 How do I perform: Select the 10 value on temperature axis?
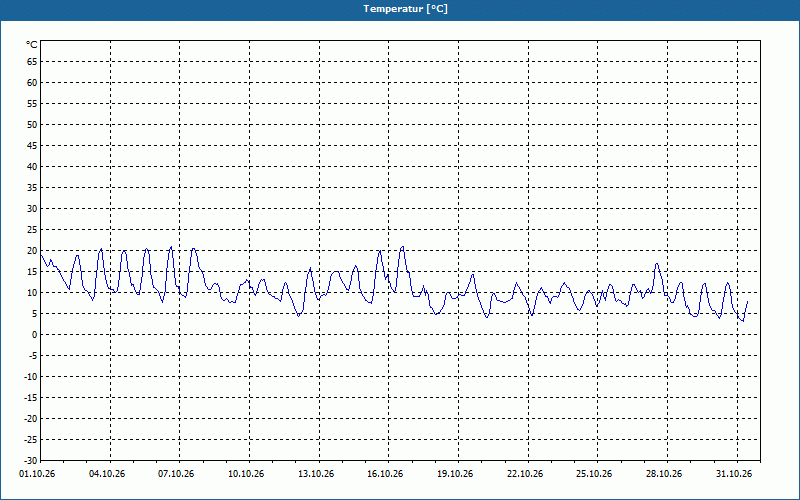pyautogui.click(x=32, y=292)
